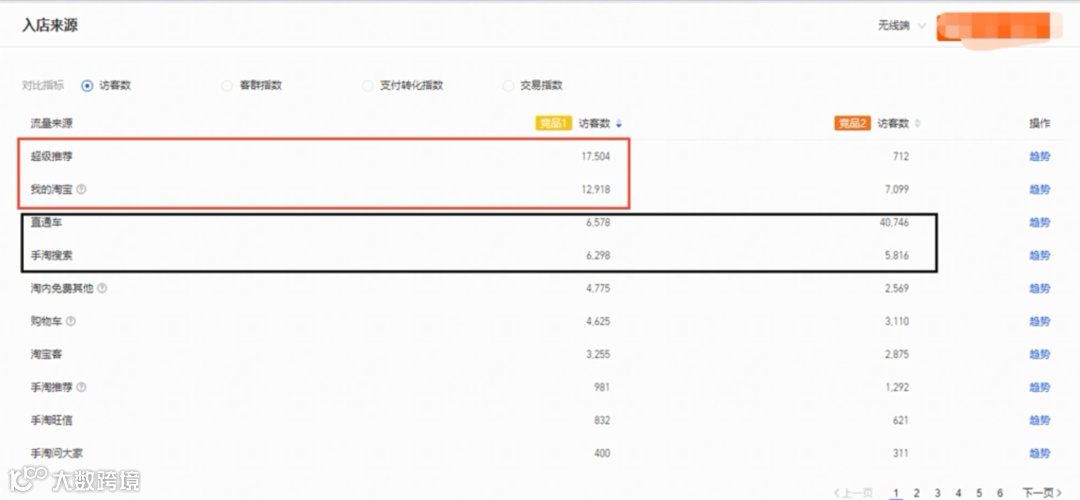Click 上一页 previous page button
Image resolution: width=1080 pixels, height=500 pixels.
853,492
